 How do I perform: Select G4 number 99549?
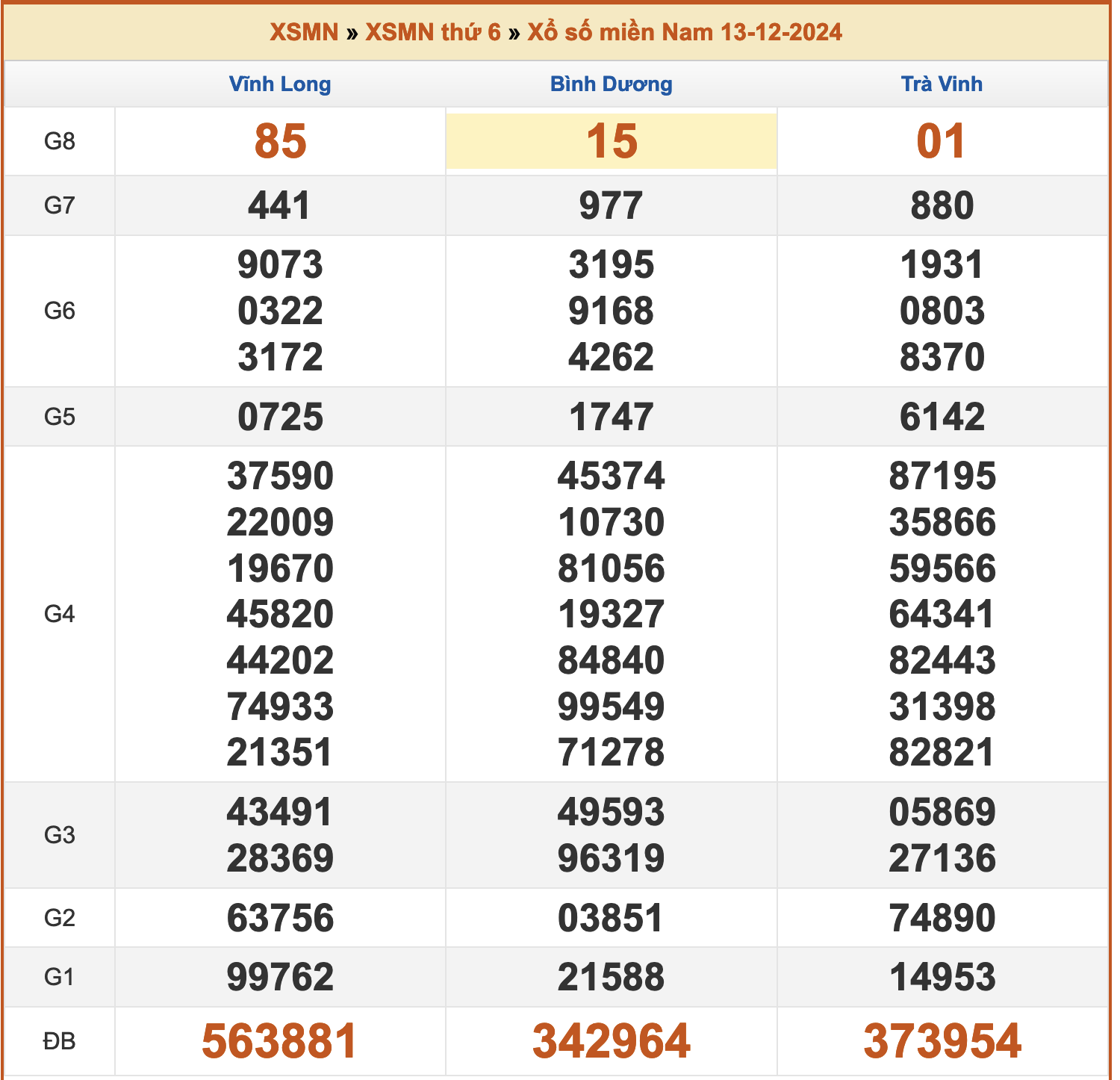(x=612, y=707)
